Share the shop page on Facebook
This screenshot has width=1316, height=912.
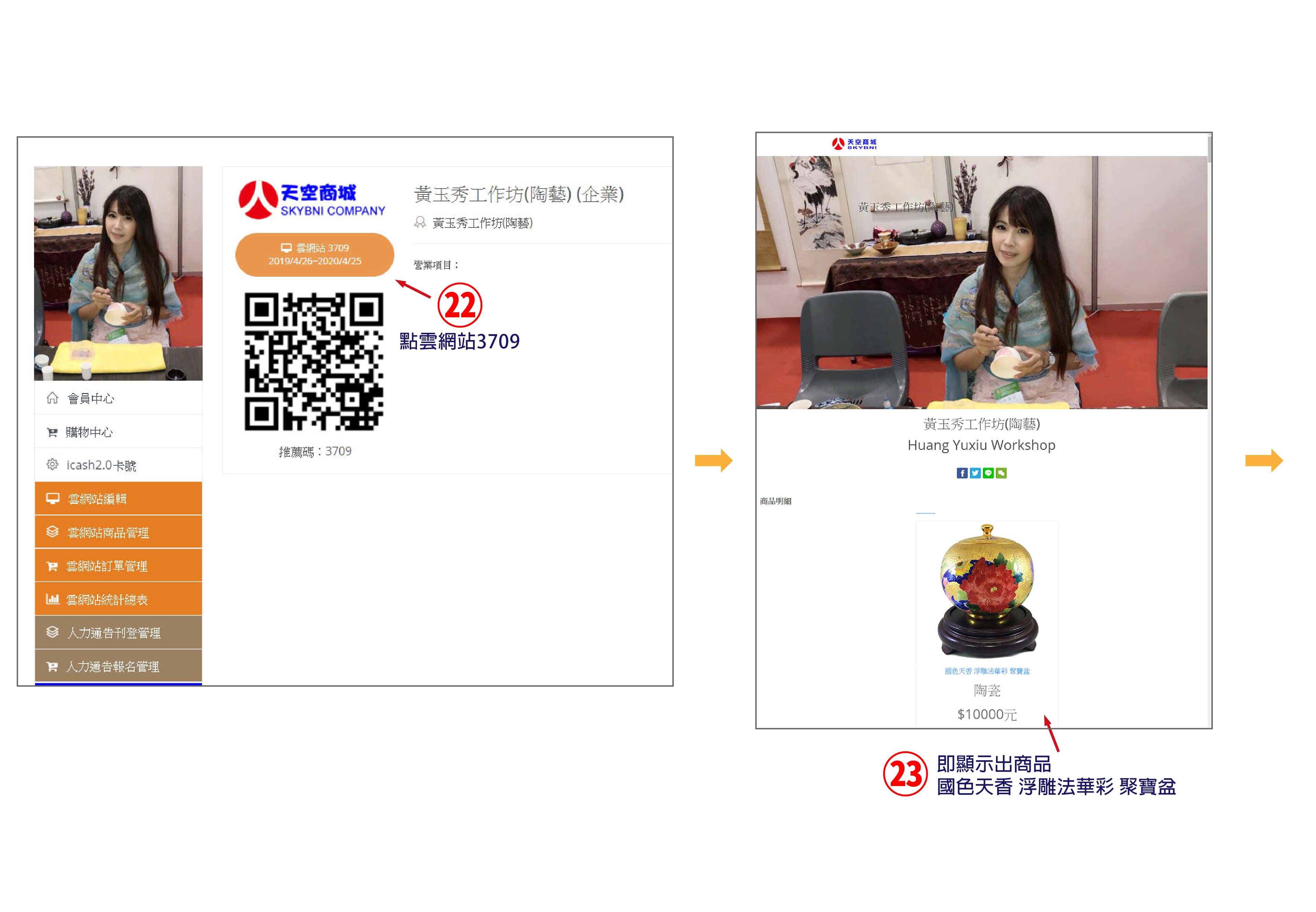tap(962, 473)
